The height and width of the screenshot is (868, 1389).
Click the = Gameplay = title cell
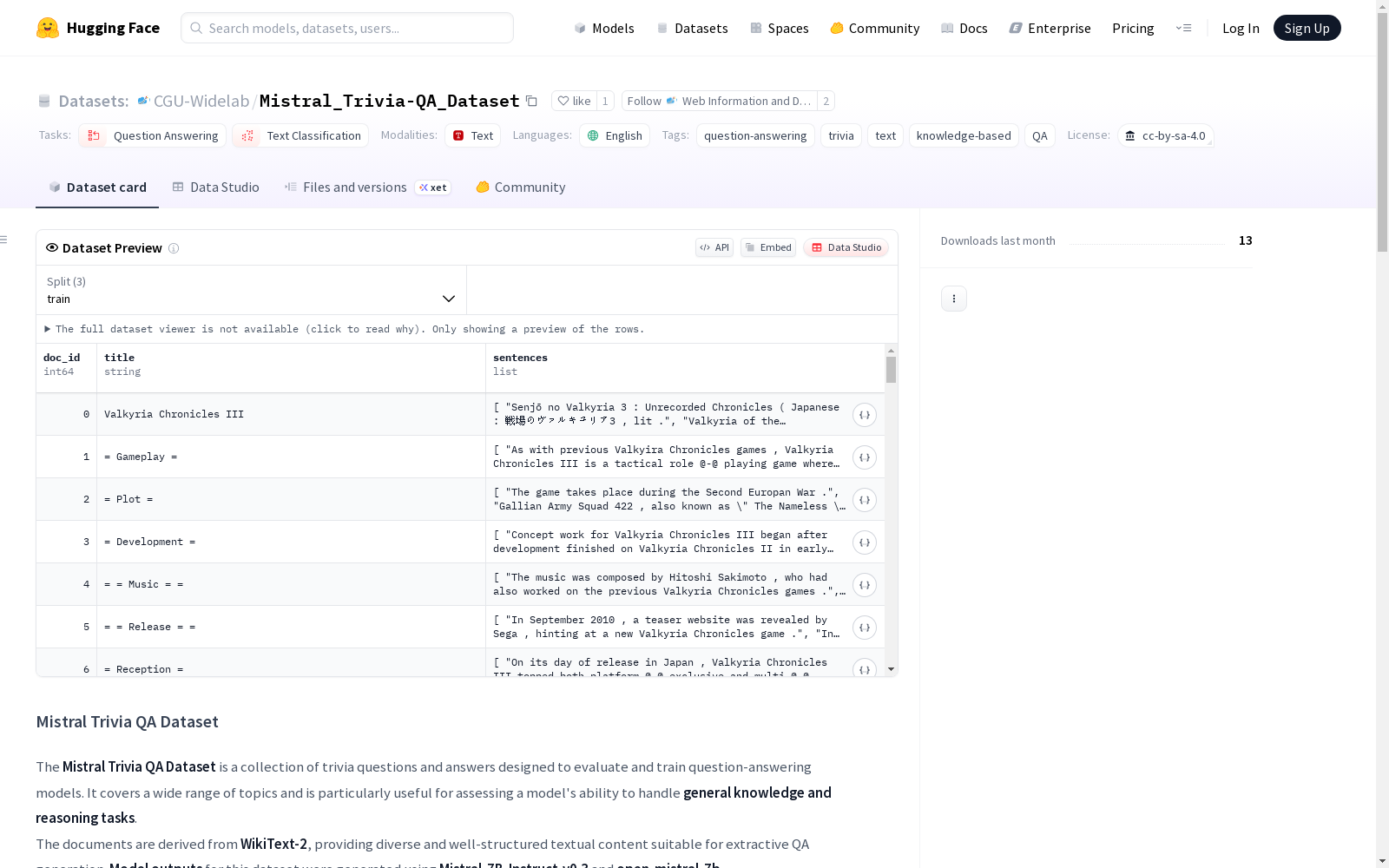click(292, 457)
